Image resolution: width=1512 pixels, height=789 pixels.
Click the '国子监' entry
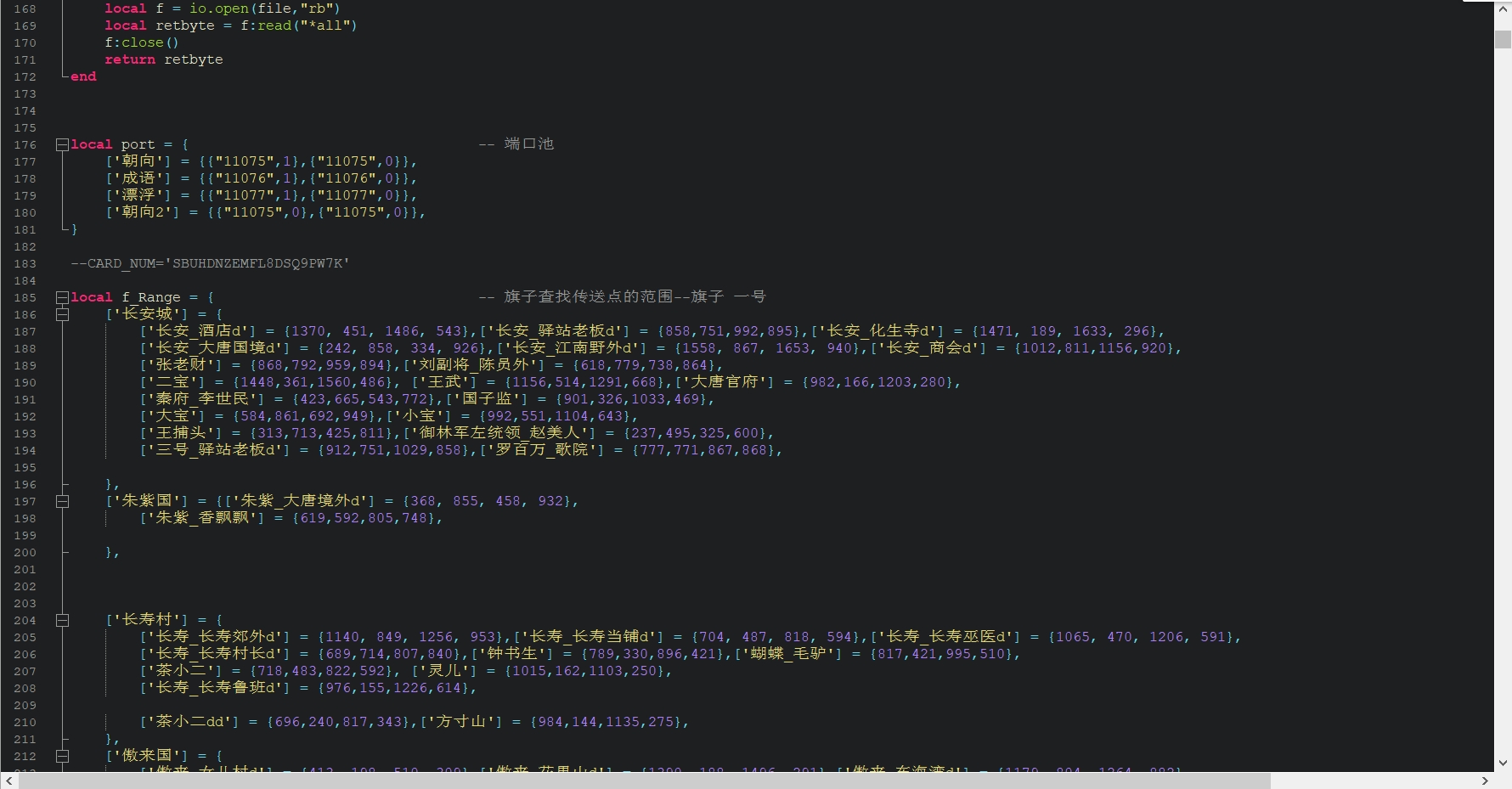pyautogui.click(x=487, y=399)
